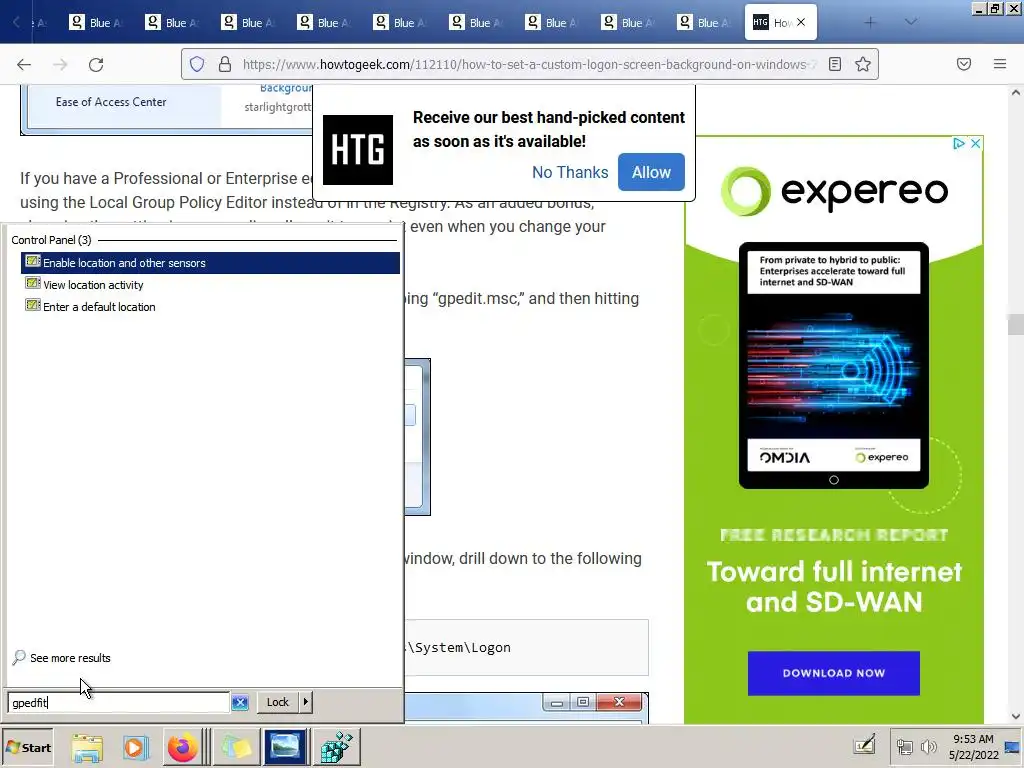Go back to the previous page in Firefox

pyautogui.click(x=24, y=64)
